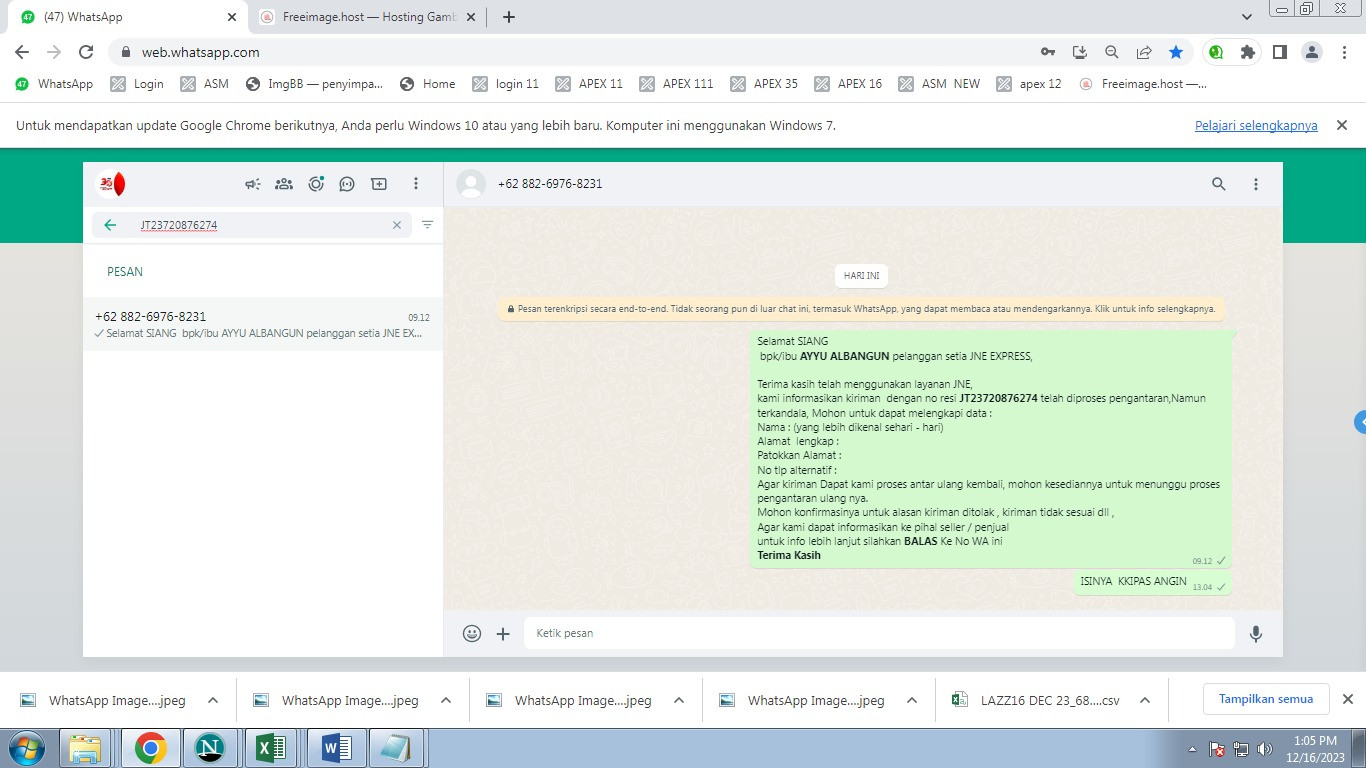The height and width of the screenshot is (768, 1366).
Task: Click the encryption info notice
Action: pyautogui.click(x=862, y=309)
